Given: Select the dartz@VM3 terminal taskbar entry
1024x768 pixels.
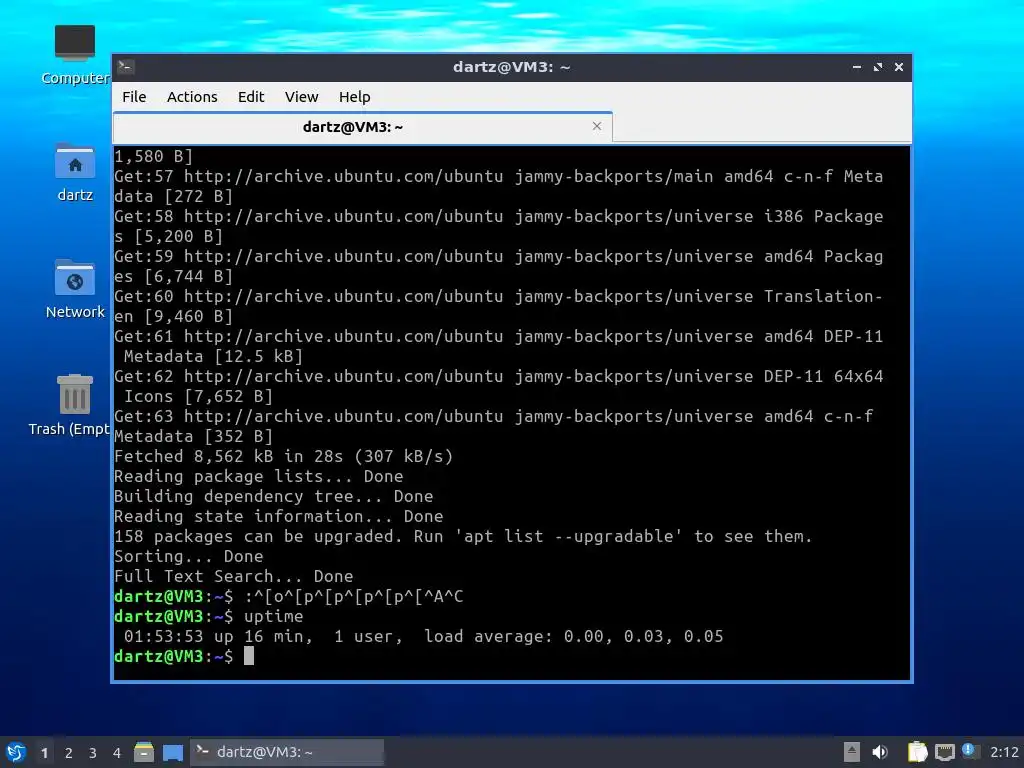Looking at the screenshot, I should click(x=287, y=752).
